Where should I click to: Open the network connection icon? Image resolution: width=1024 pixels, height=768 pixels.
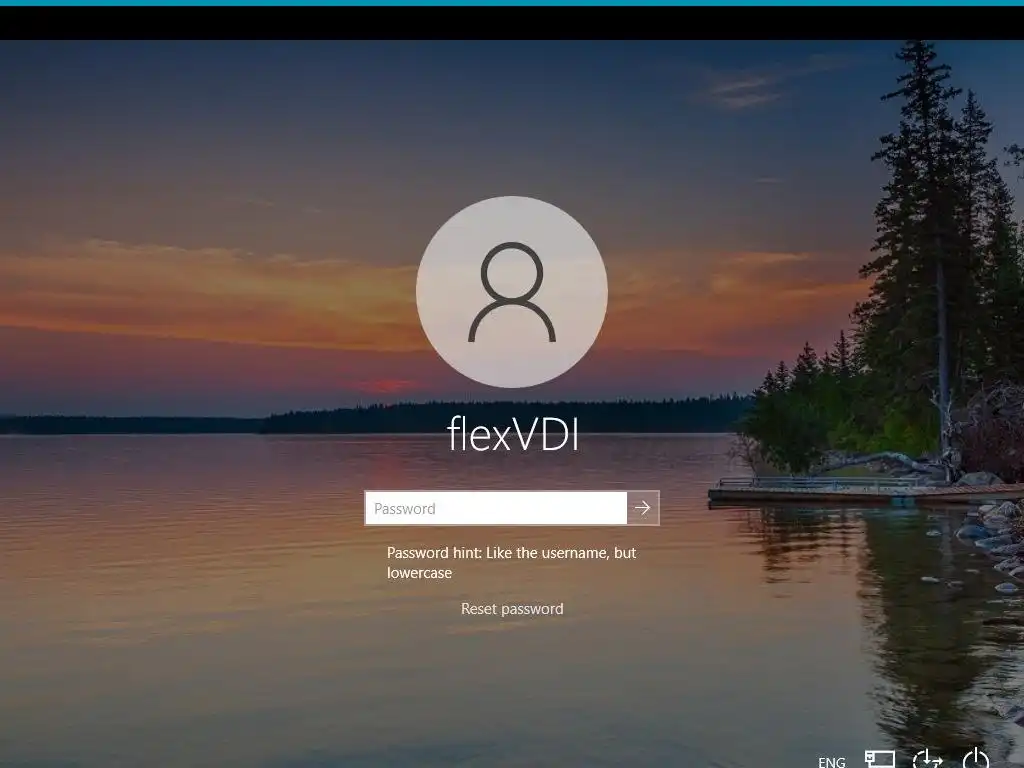(880, 760)
